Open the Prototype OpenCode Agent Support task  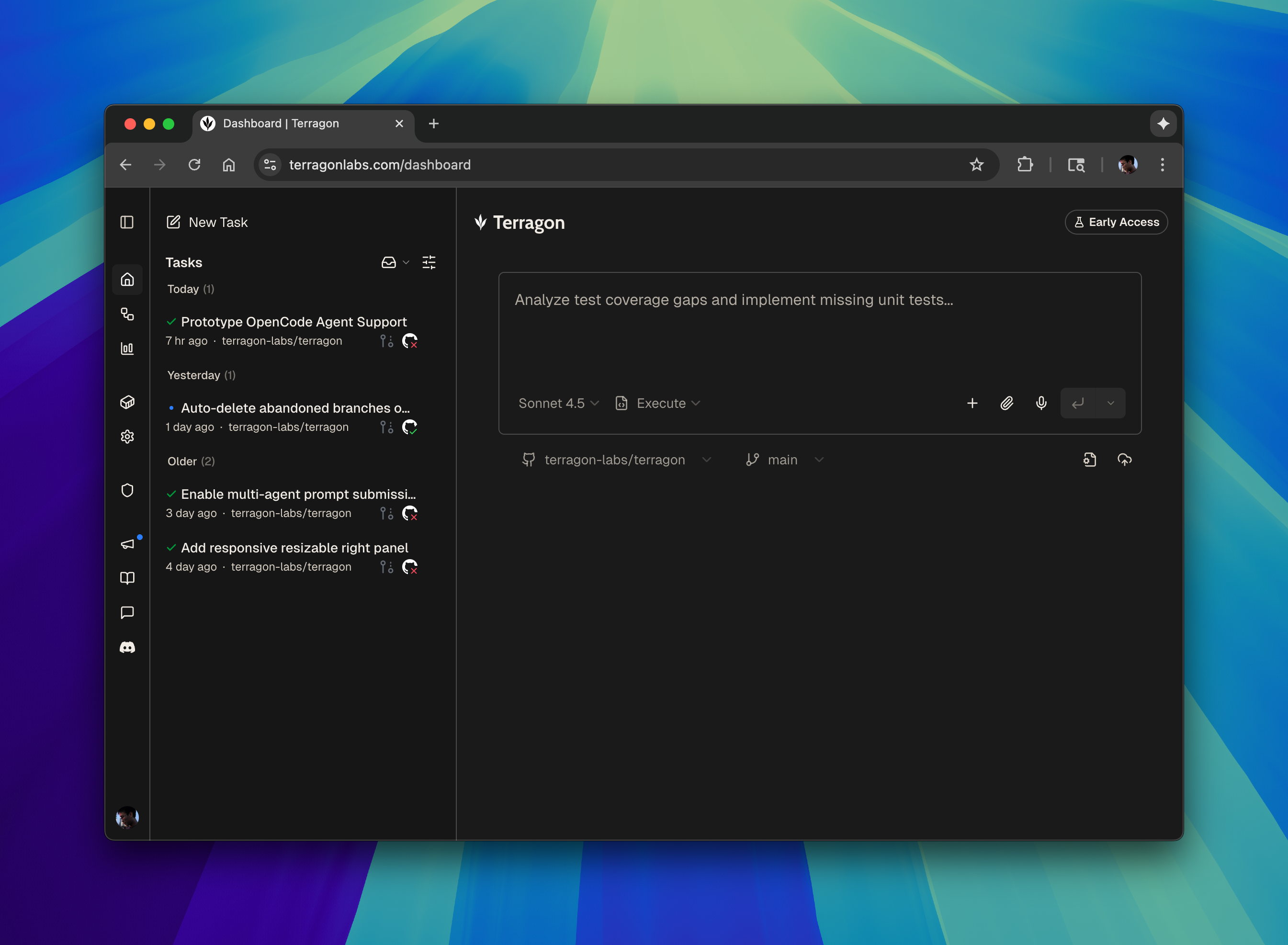[294, 322]
